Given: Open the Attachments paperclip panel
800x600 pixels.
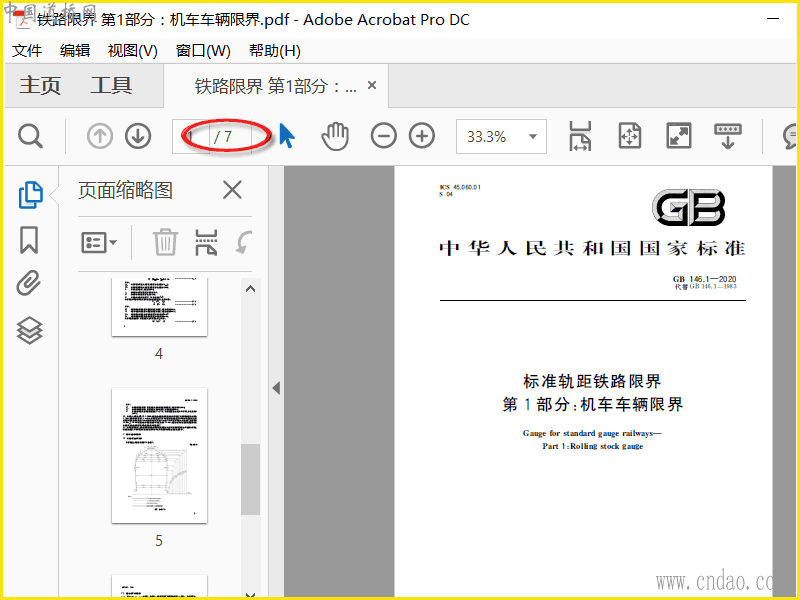Looking at the screenshot, I should point(29,283).
